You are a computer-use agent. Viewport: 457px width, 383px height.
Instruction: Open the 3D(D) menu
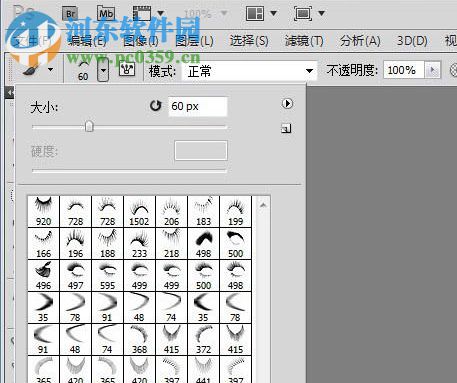point(412,41)
